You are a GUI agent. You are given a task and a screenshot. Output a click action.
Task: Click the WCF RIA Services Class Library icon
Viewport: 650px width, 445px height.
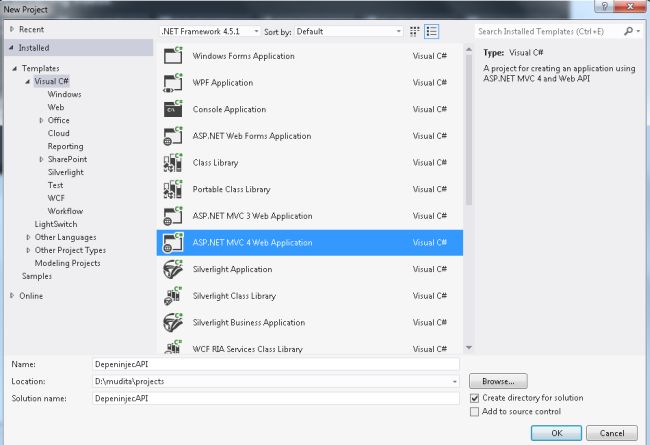pyautogui.click(x=173, y=347)
